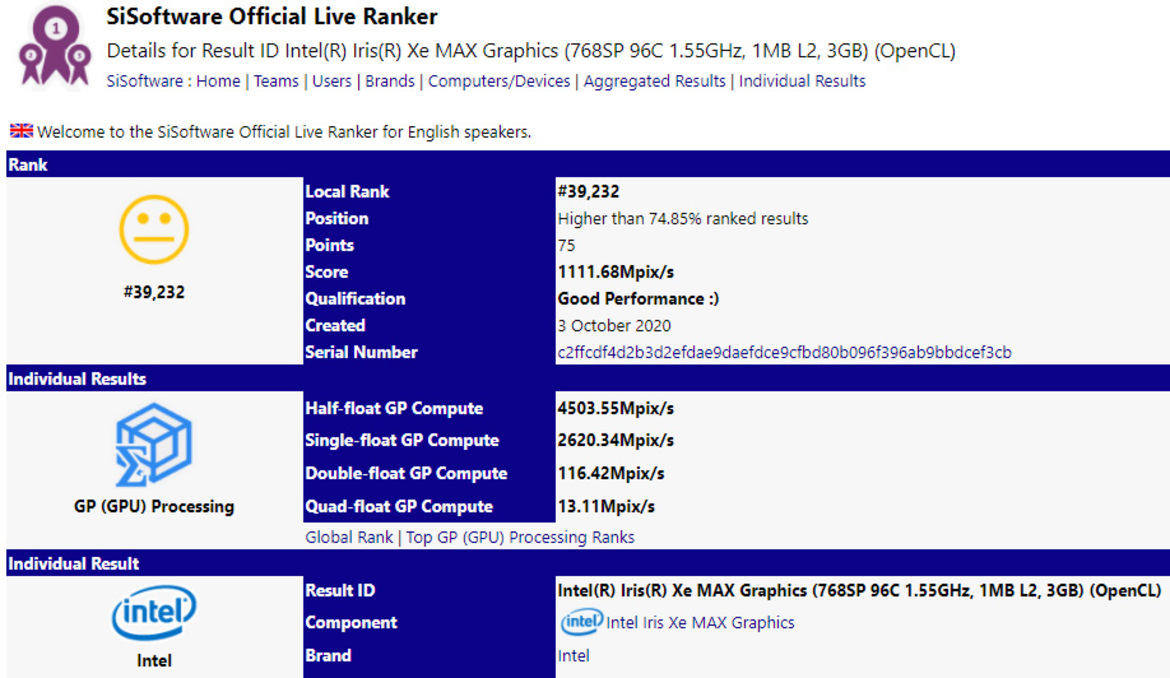Click the bold #39,232 Local Rank value
1170x678 pixels.
[588, 192]
